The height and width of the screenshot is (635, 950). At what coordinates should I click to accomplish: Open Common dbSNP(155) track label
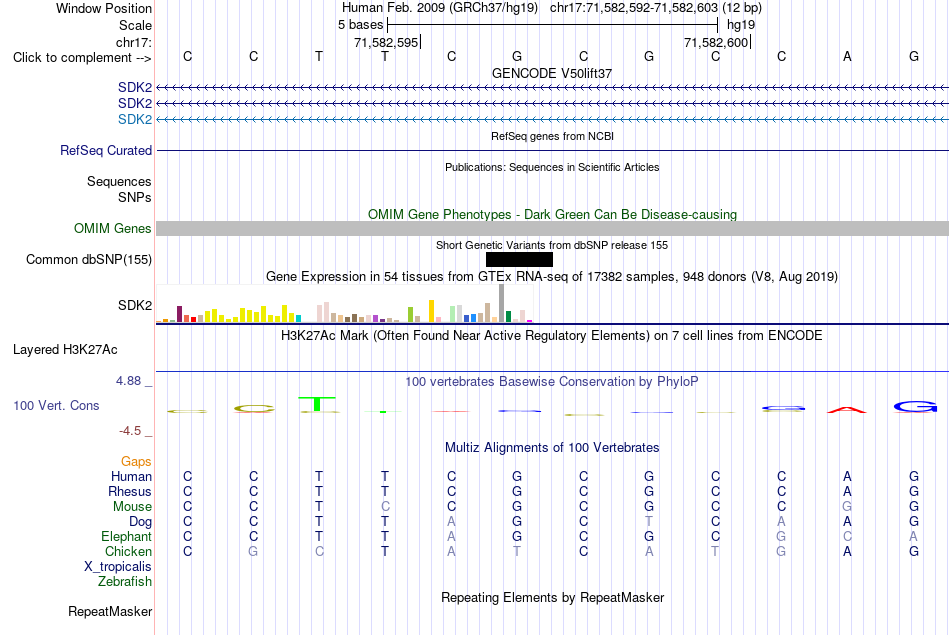click(x=89, y=259)
